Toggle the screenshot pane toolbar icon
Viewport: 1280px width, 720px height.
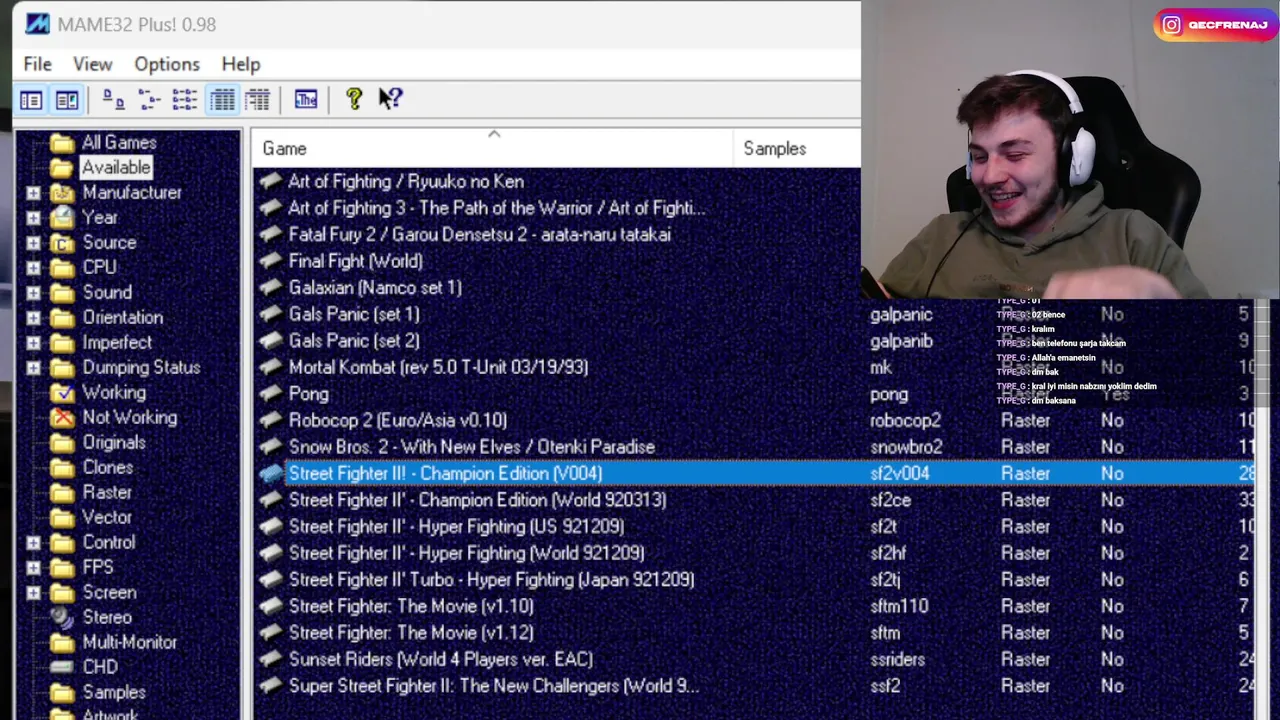[x=67, y=99]
